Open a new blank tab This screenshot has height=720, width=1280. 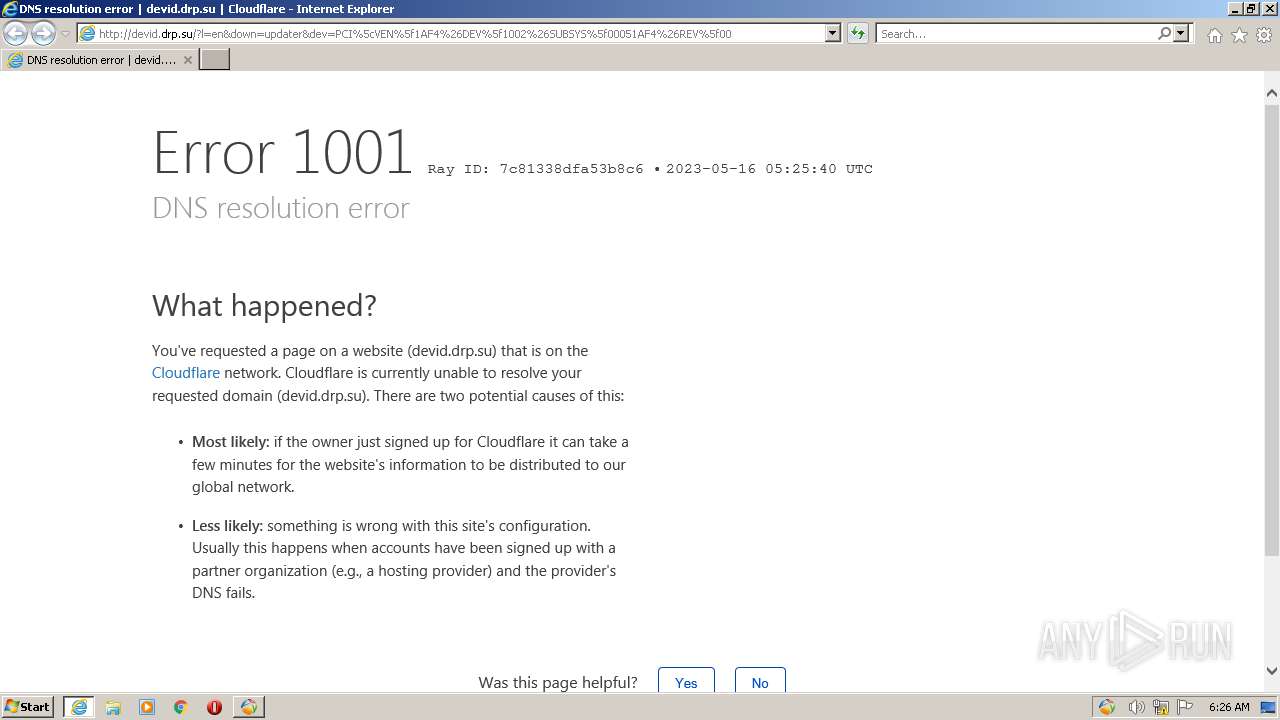click(x=215, y=60)
